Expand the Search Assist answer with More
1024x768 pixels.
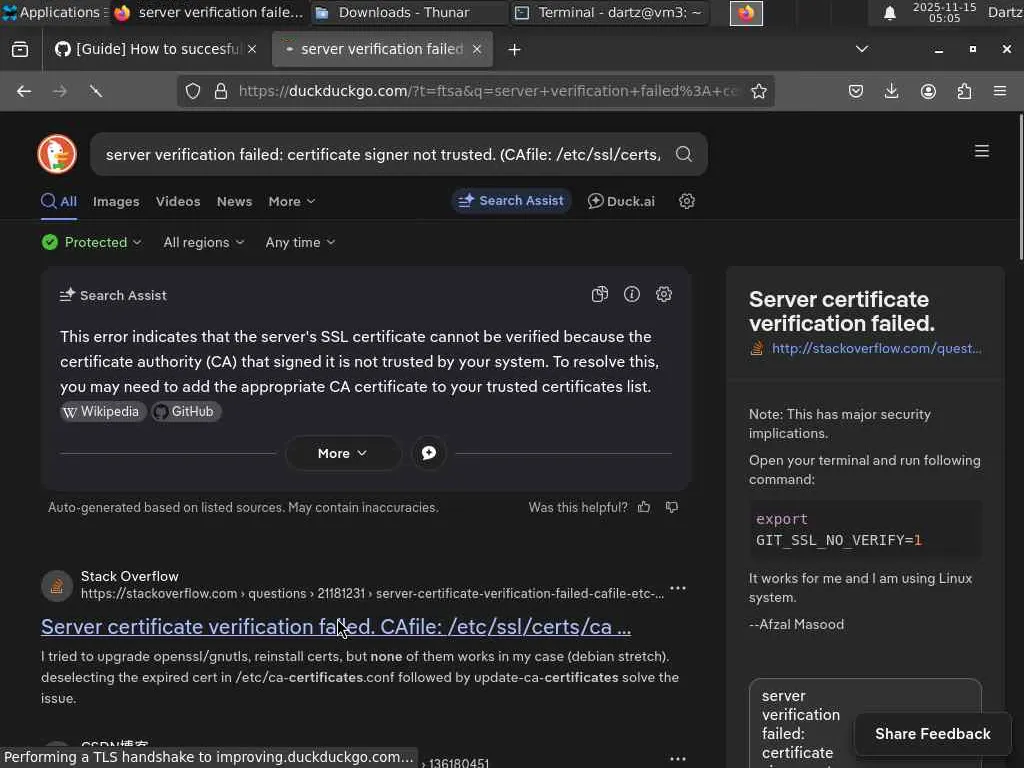(342, 453)
